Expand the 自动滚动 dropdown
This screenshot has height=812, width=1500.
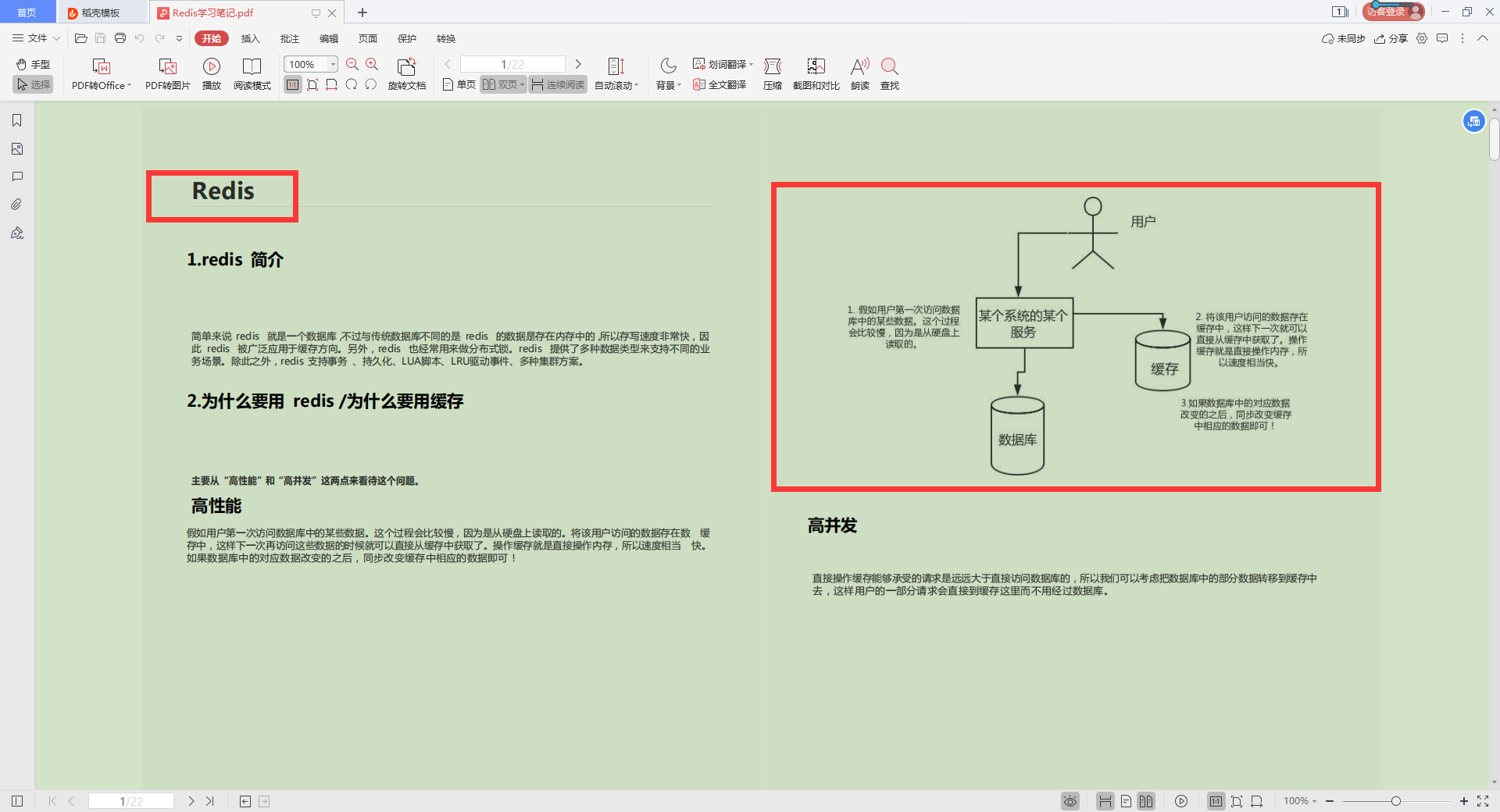637,85
